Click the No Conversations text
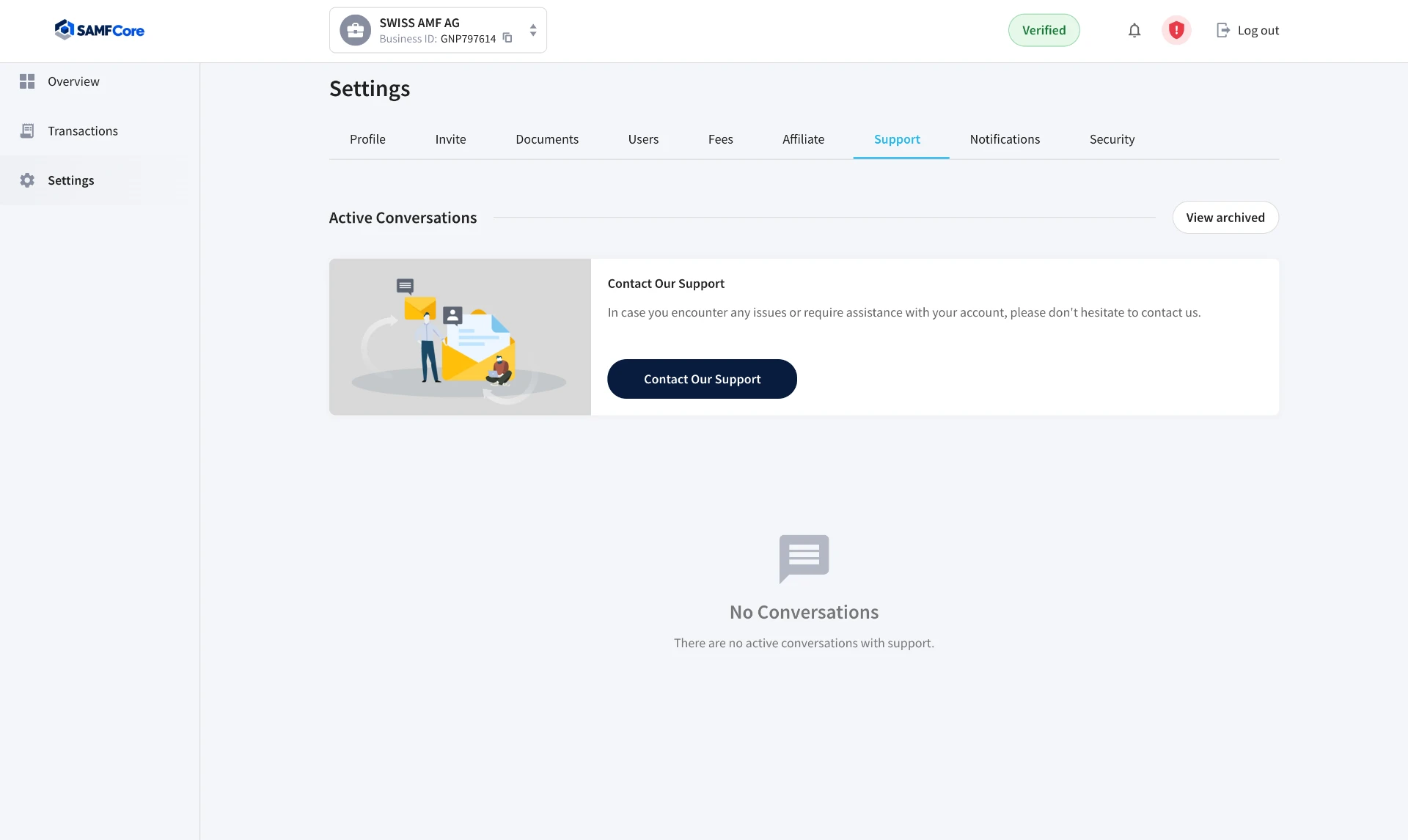Screen dimensions: 1408x840 click(804, 612)
